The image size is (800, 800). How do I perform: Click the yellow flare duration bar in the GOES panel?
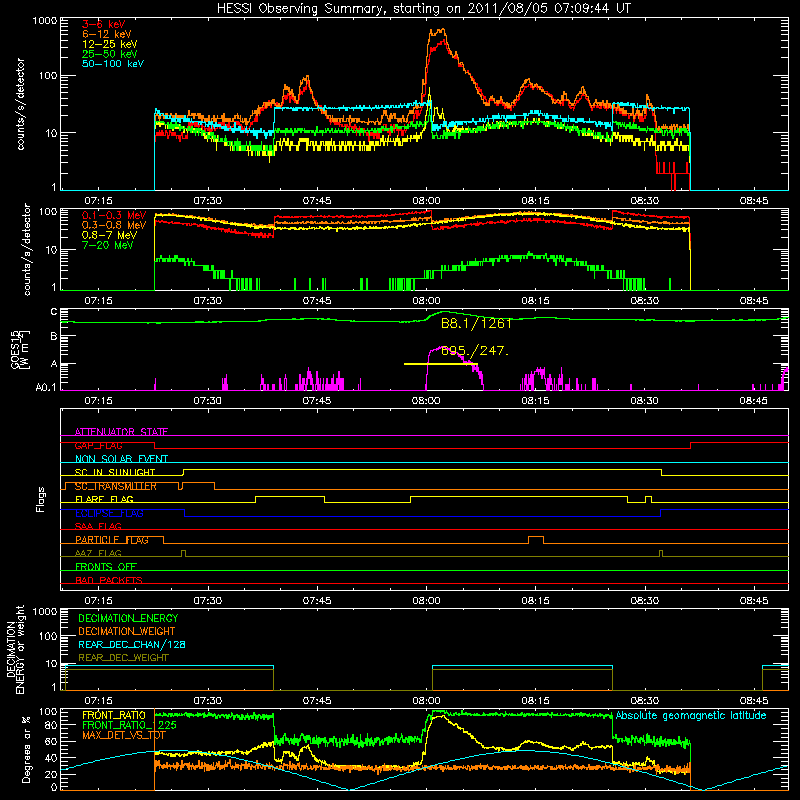[440, 364]
